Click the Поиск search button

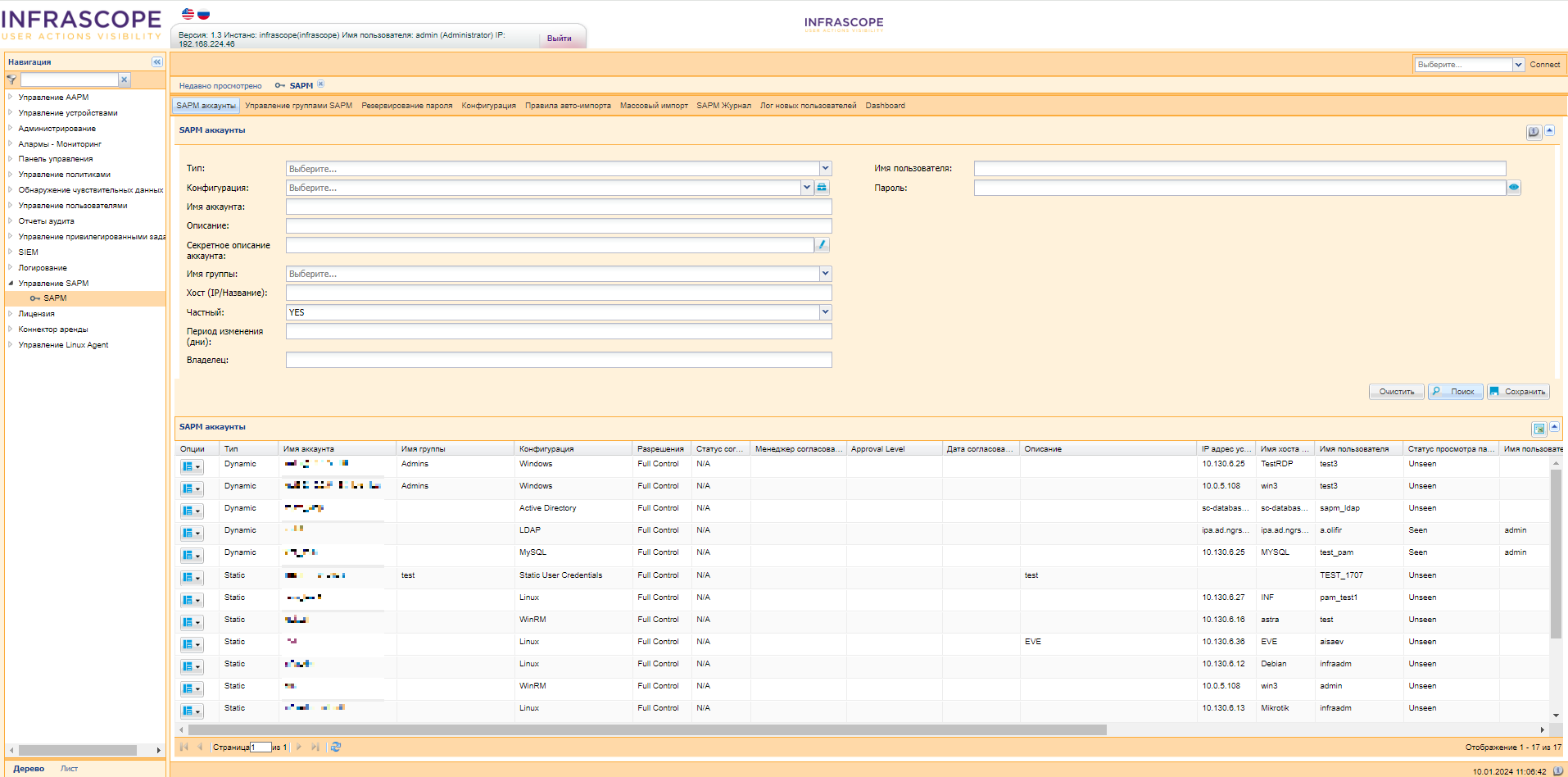click(x=1455, y=392)
